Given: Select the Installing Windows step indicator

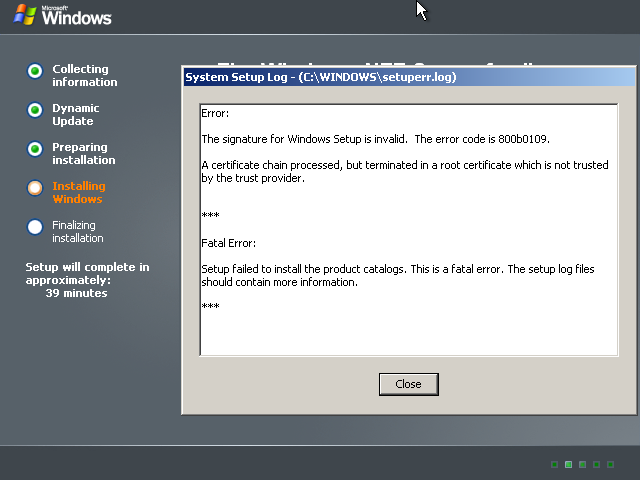Looking at the screenshot, I should (x=35, y=188).
